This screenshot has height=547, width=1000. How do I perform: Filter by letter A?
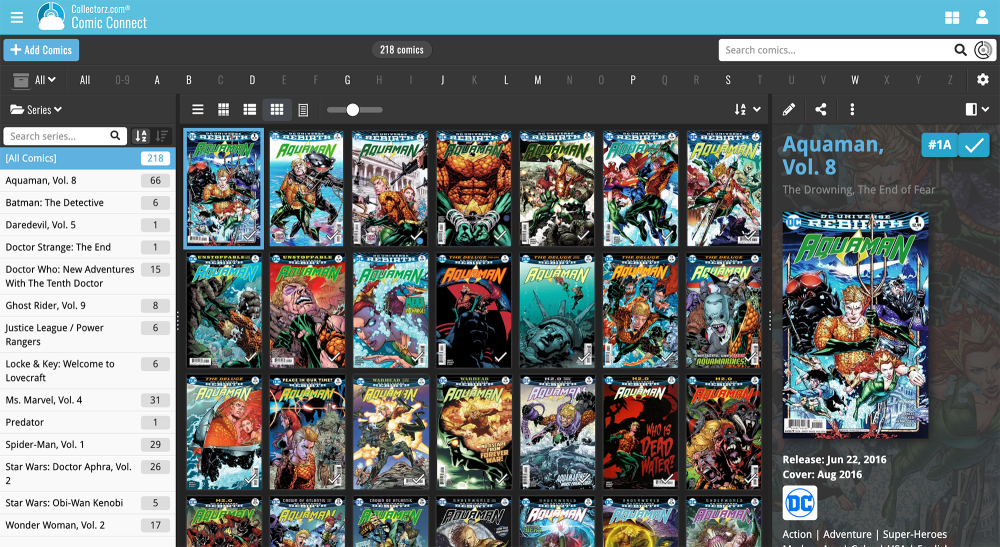[157, 80]
